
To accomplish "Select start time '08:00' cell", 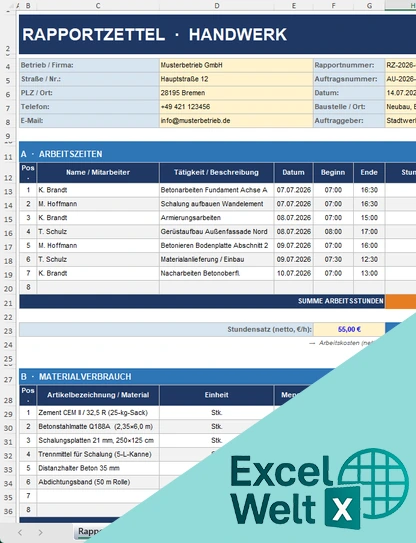I will pyautogui.click(x=333, y=232).
